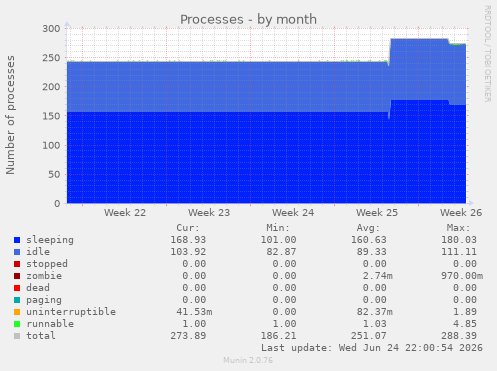Image resolution: width=497 pixels, height=371 pixels.
Task: Click the paging legend color swatch
Action: tap(17, 300)
